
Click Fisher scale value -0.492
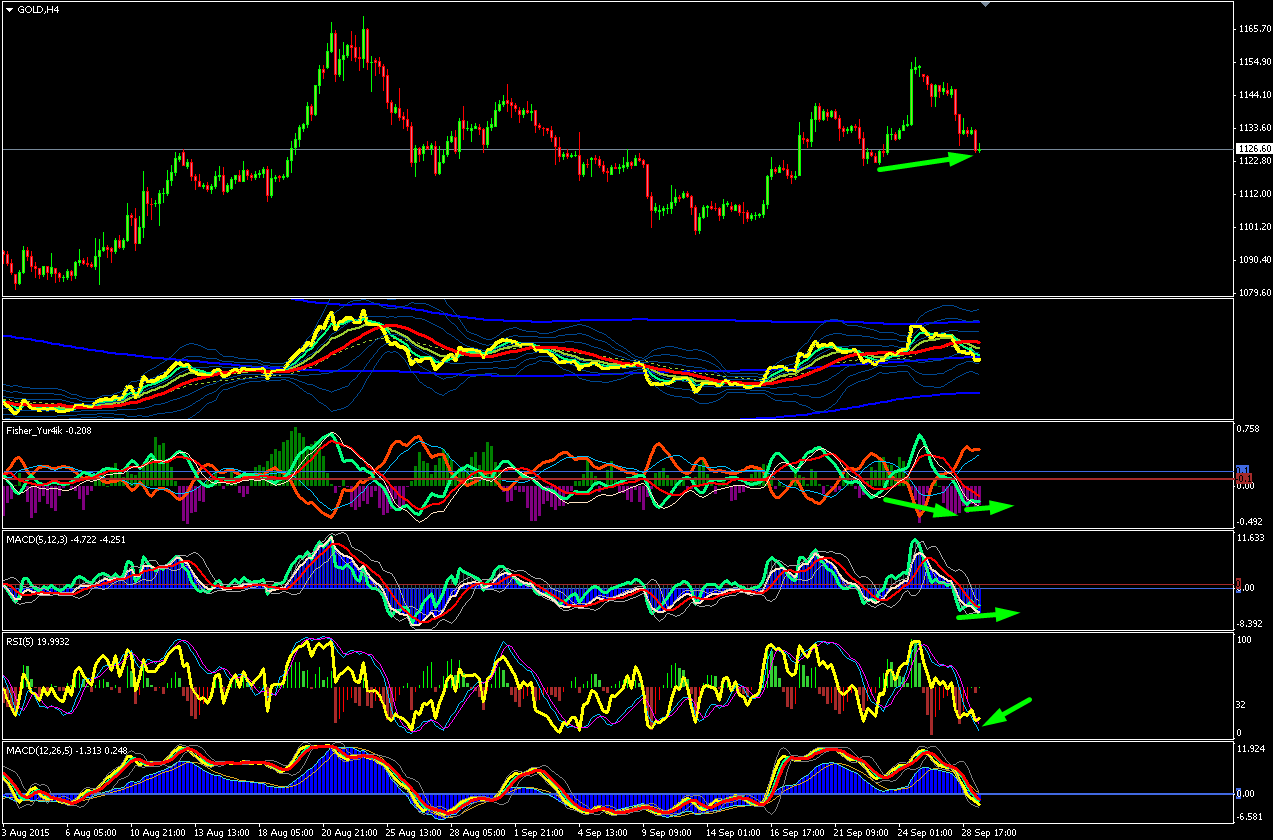(x=1250, y=521)
